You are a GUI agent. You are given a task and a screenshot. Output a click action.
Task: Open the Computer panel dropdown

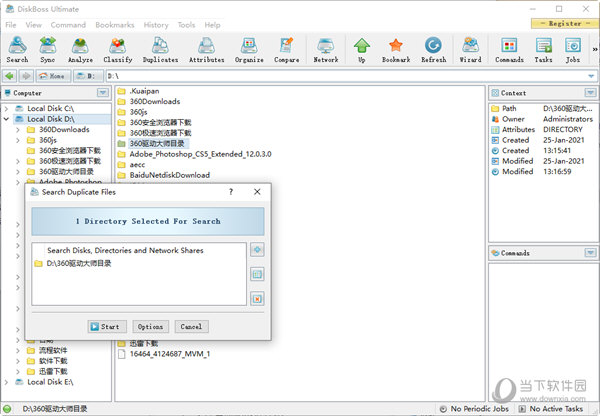pyautogui.click(x=103, y=93)
